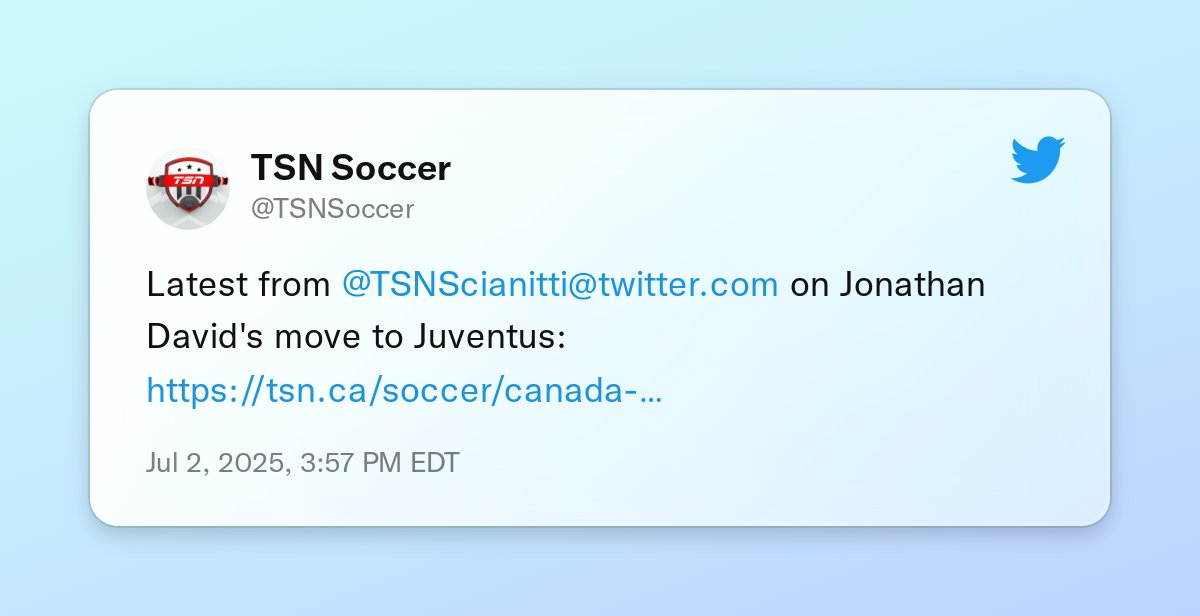
Task: Click the Jul 2, 2025 timestamp
Action: [x=303, y=463]
